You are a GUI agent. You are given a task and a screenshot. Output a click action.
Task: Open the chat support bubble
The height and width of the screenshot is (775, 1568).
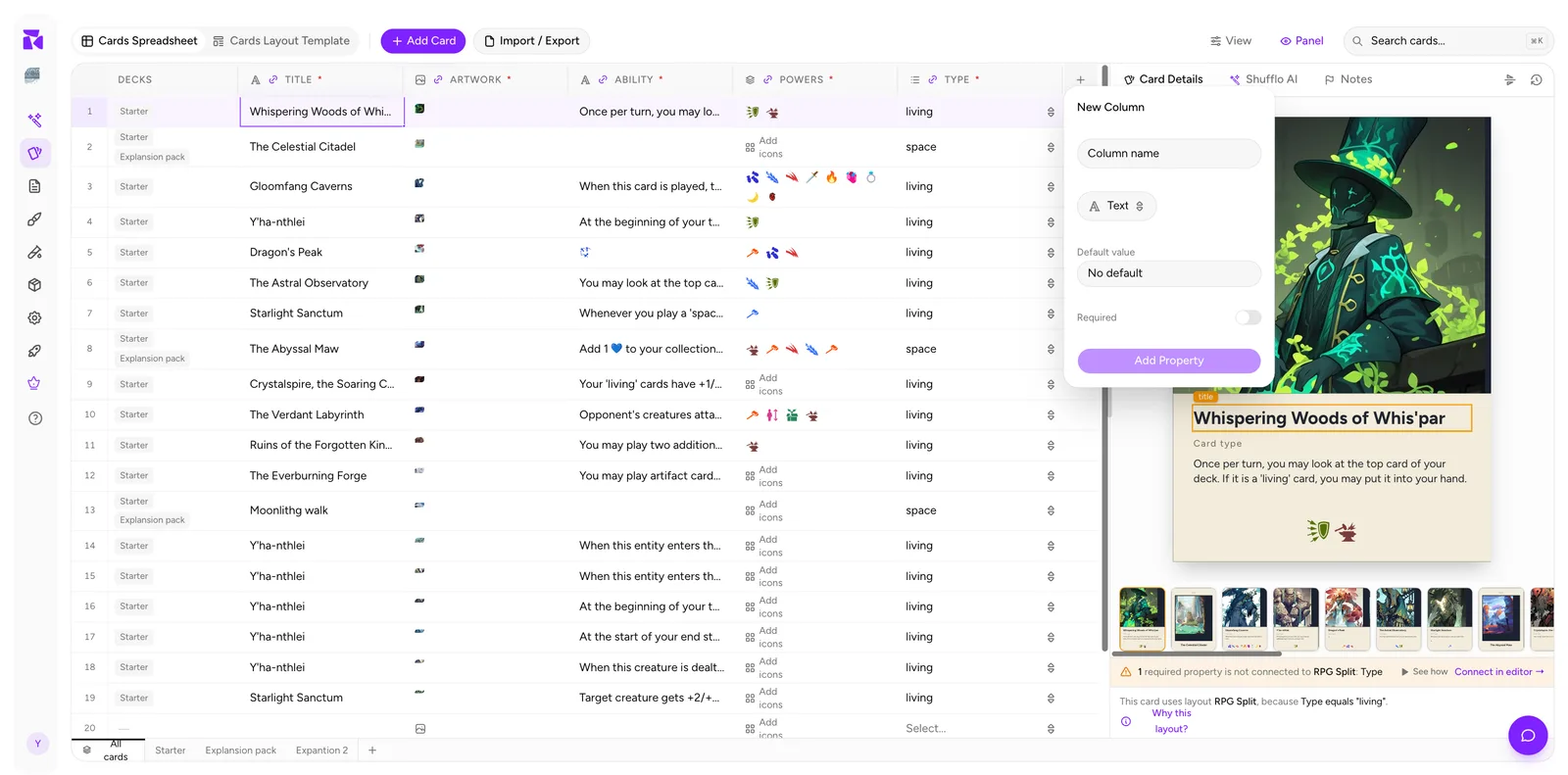1527,735
